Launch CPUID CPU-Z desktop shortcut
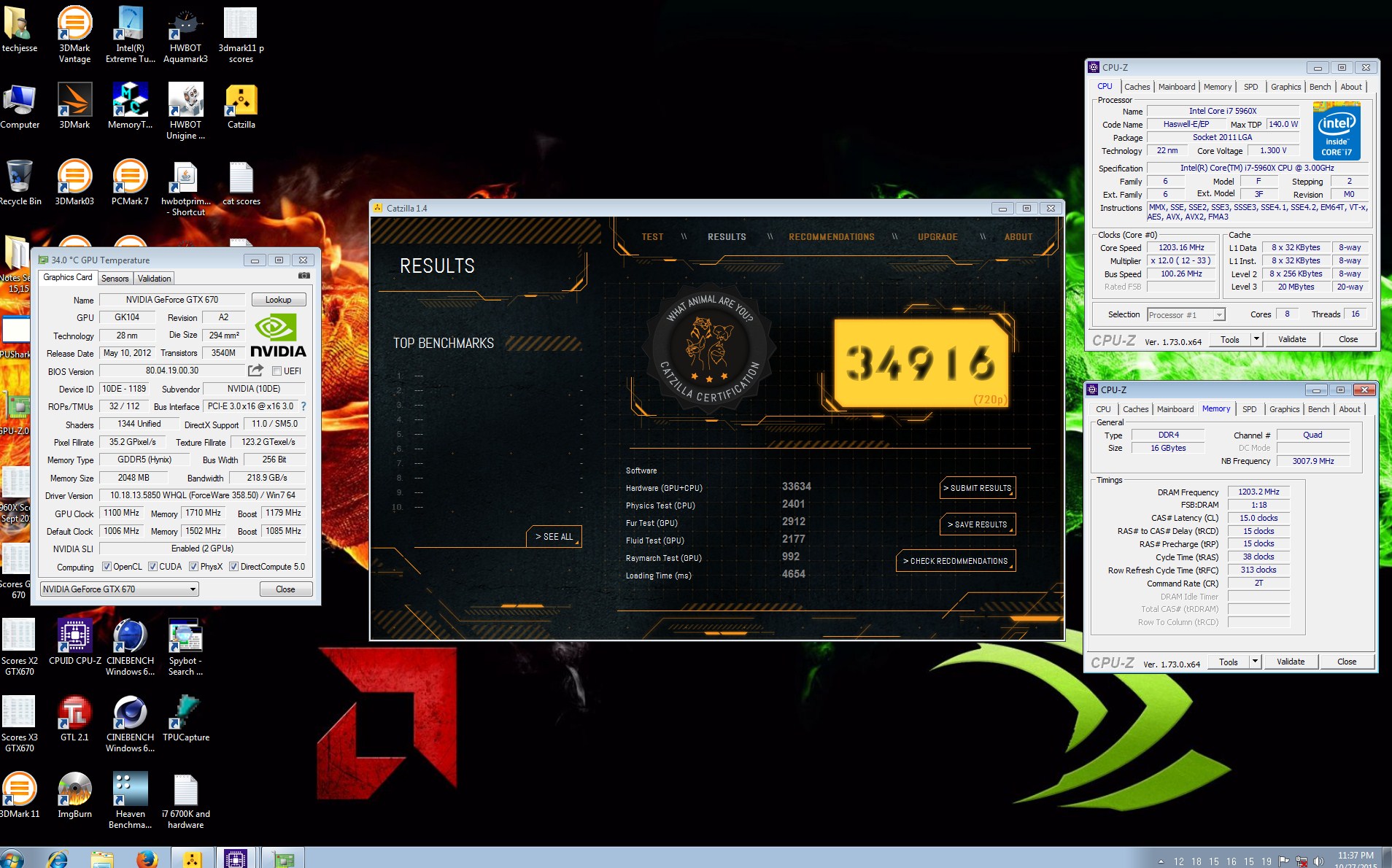This screenshot has width=1392, height=868. (x=74, y=643)
